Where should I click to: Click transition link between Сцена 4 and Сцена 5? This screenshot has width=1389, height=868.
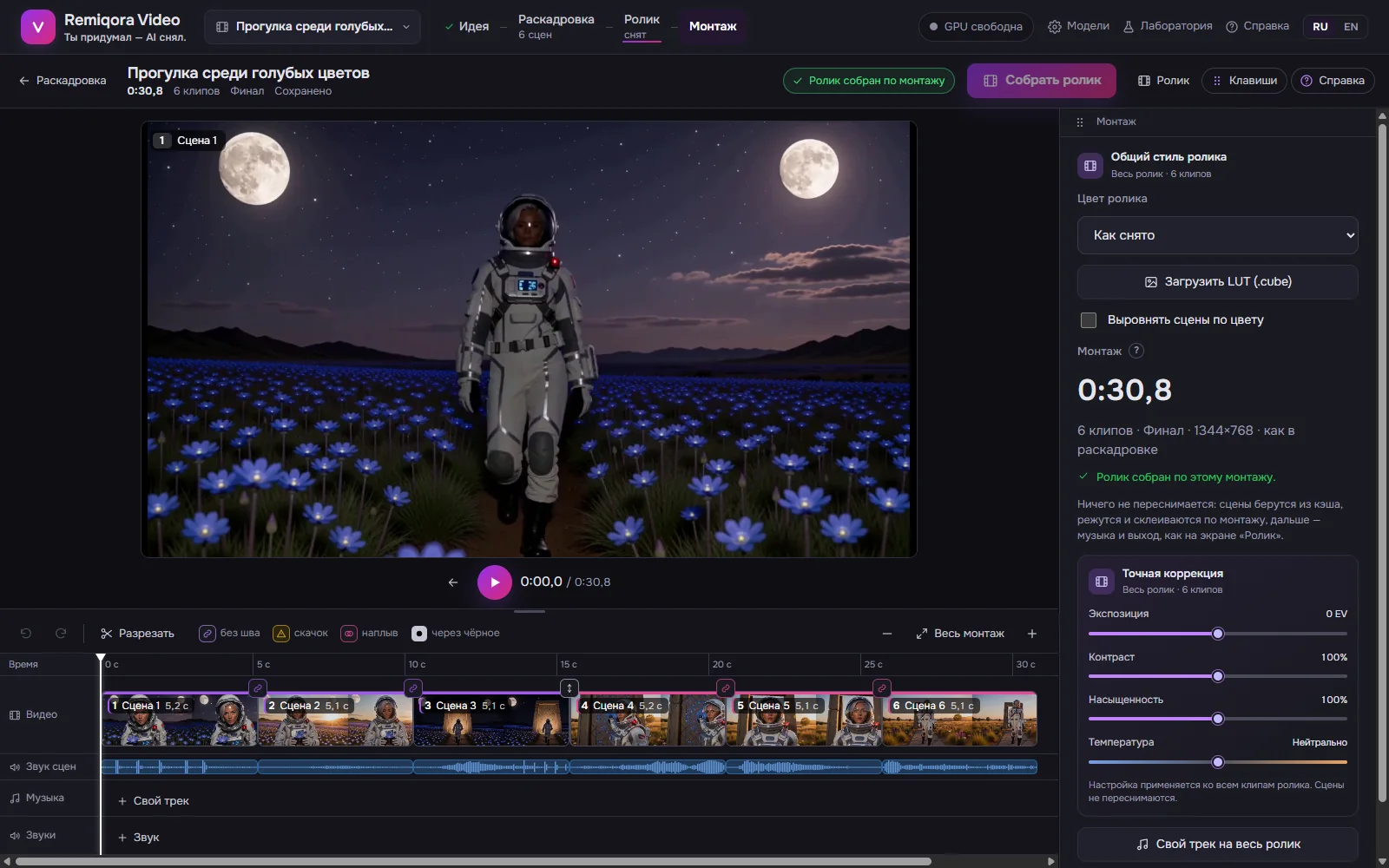point(726,688)
